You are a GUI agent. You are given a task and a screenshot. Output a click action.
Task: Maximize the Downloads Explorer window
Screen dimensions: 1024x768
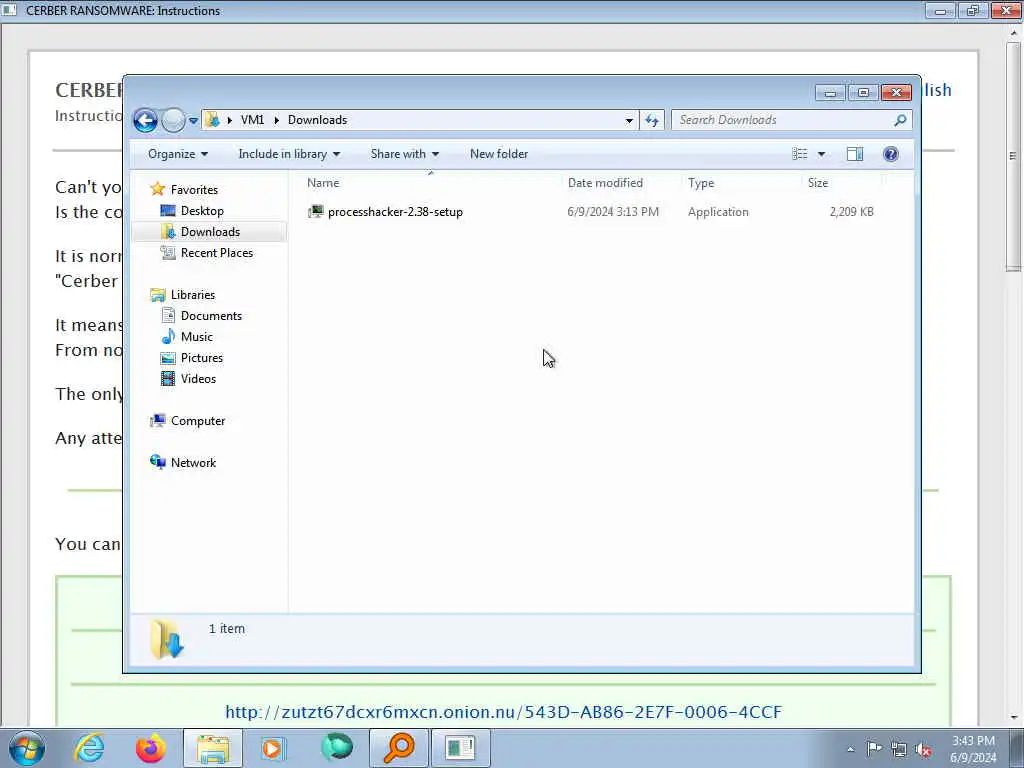[863, 93]
